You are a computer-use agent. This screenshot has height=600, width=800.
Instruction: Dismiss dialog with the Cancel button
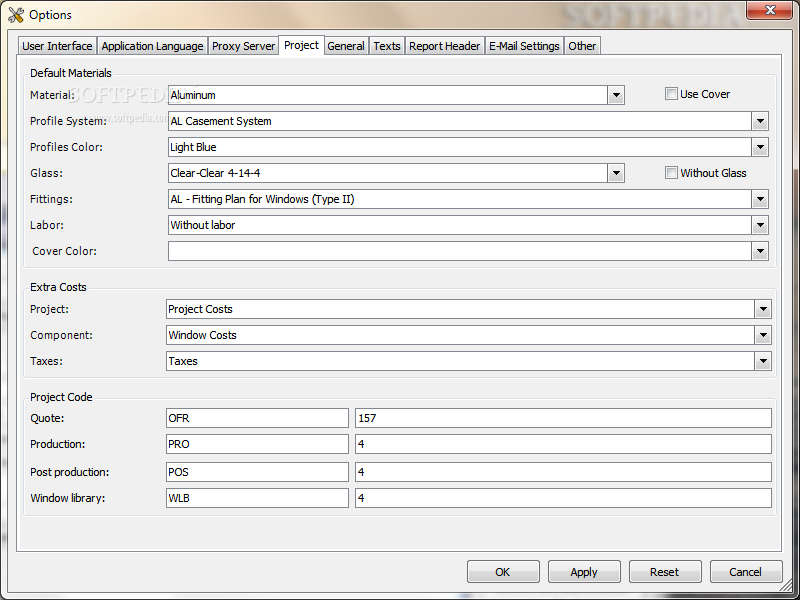tap(746, 572)
